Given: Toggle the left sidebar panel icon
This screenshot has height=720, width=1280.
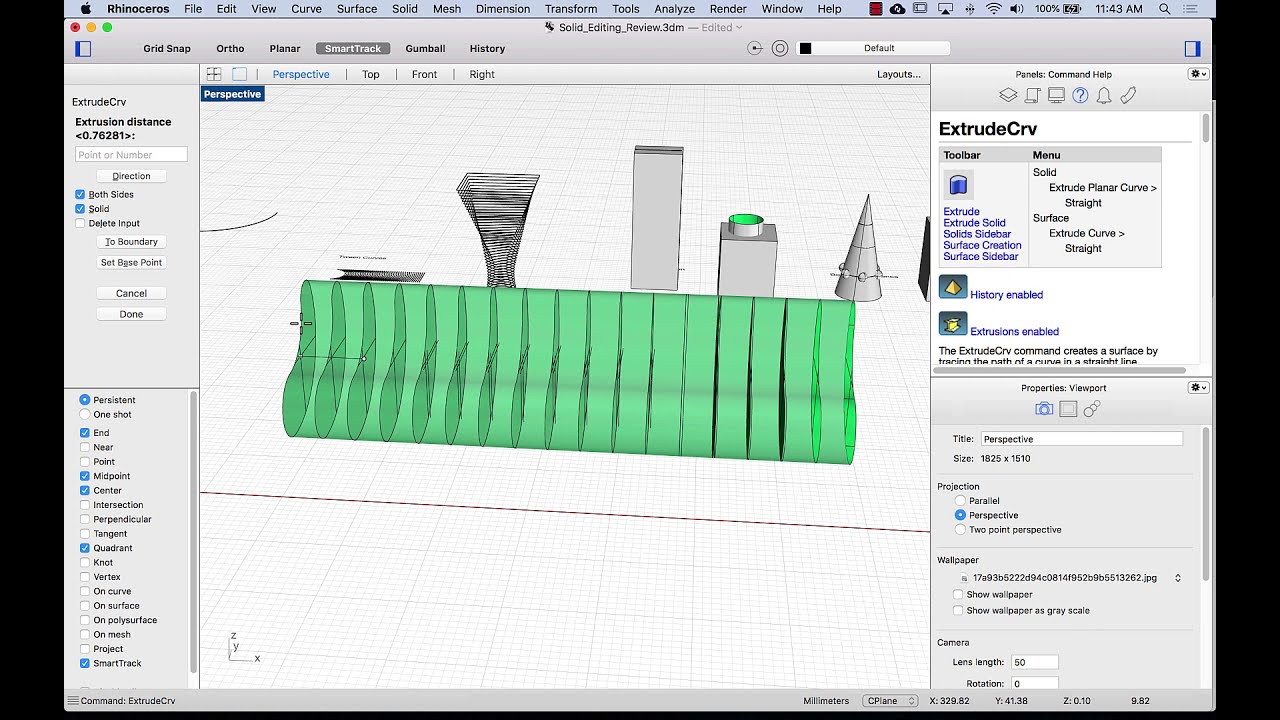Looking at the screenshot, I should (83, 48).
